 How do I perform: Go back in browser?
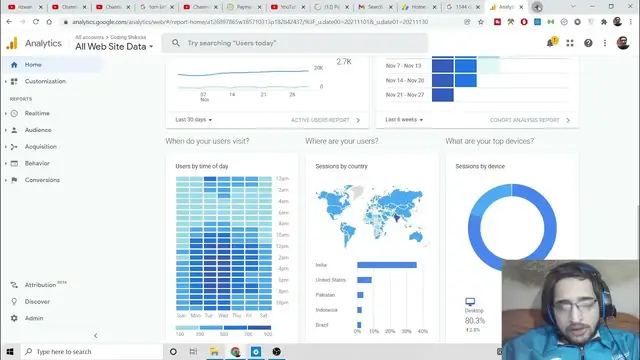tap(9, 22)
